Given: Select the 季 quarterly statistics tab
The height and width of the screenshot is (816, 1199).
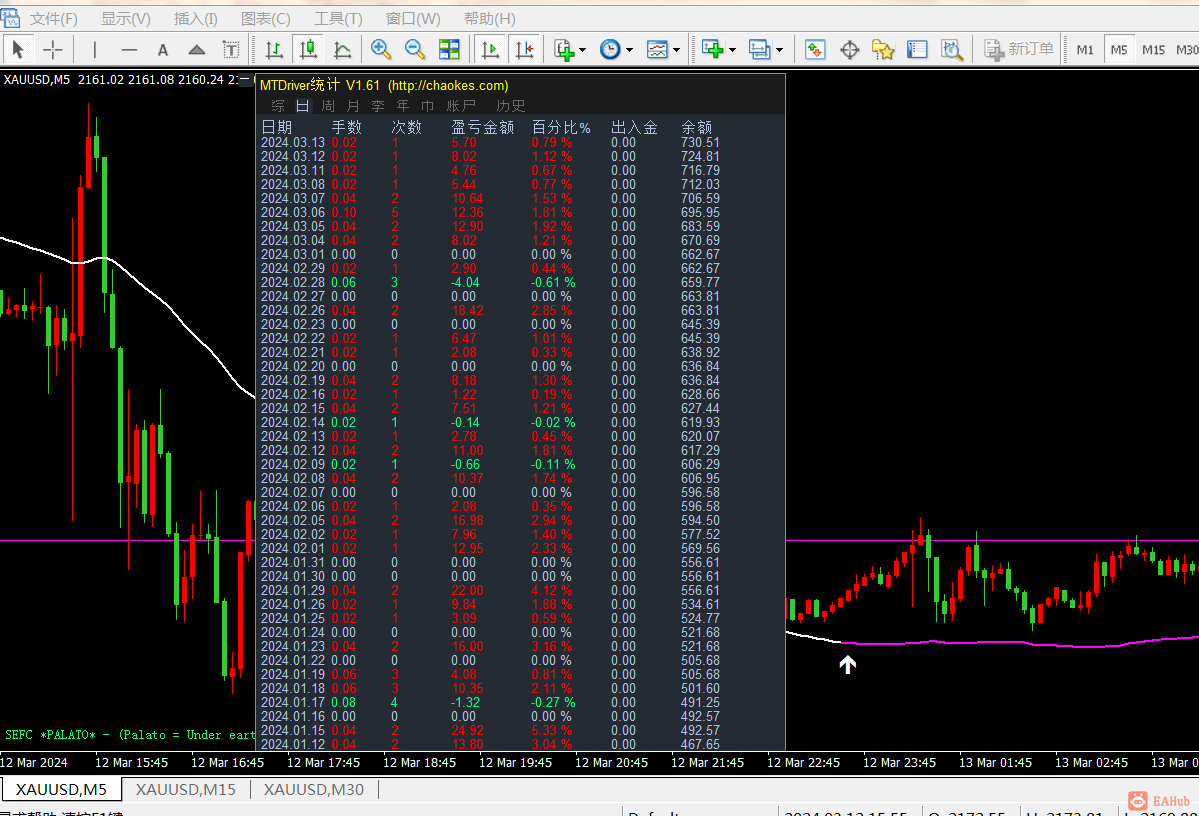Looking at the screenshot, I should point(378,106).
